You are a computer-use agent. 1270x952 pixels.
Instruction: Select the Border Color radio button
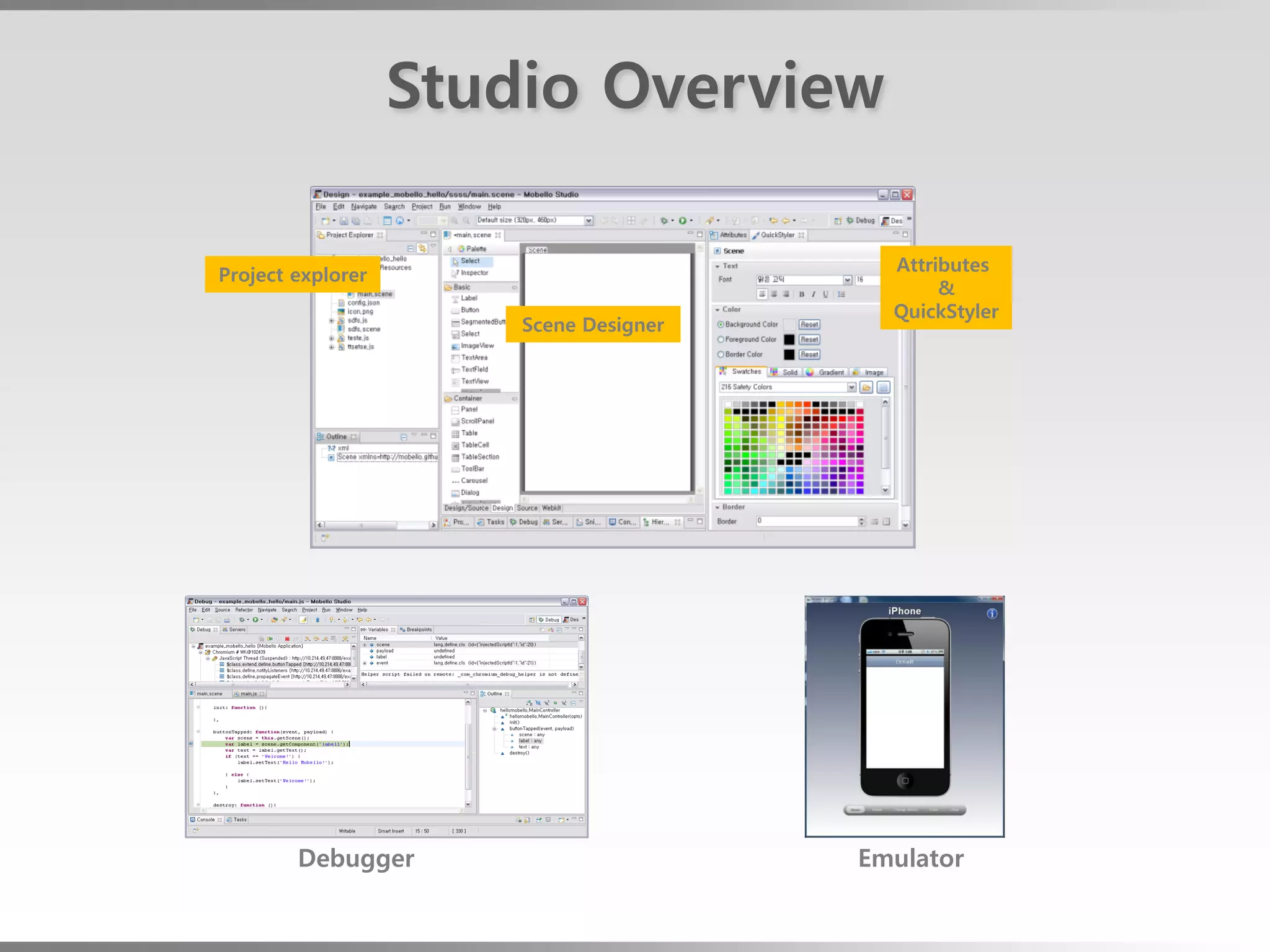(x=721, y=355)
